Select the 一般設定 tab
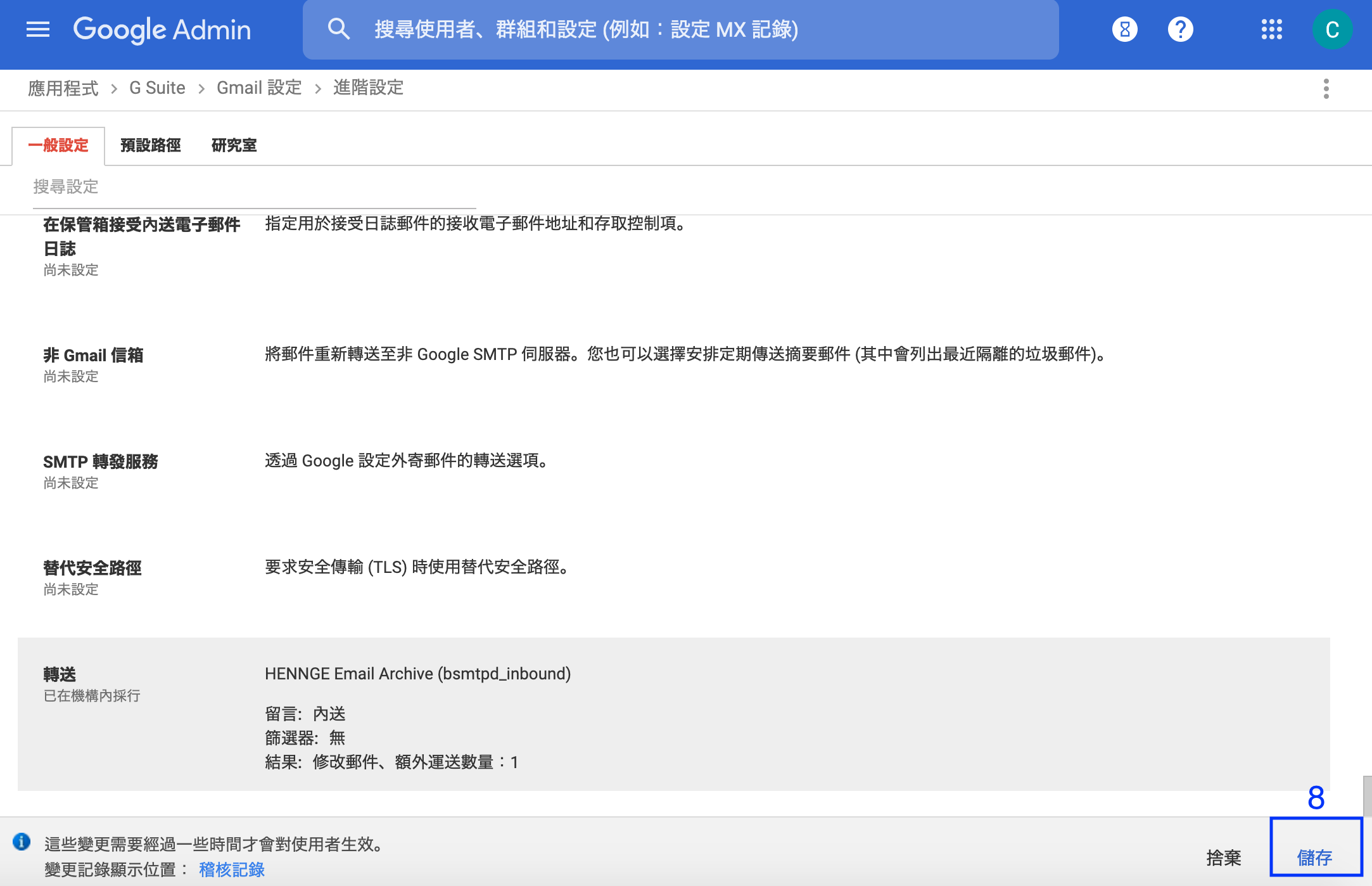The width and height of the screenshot is (1372, 886). (58, 145)
